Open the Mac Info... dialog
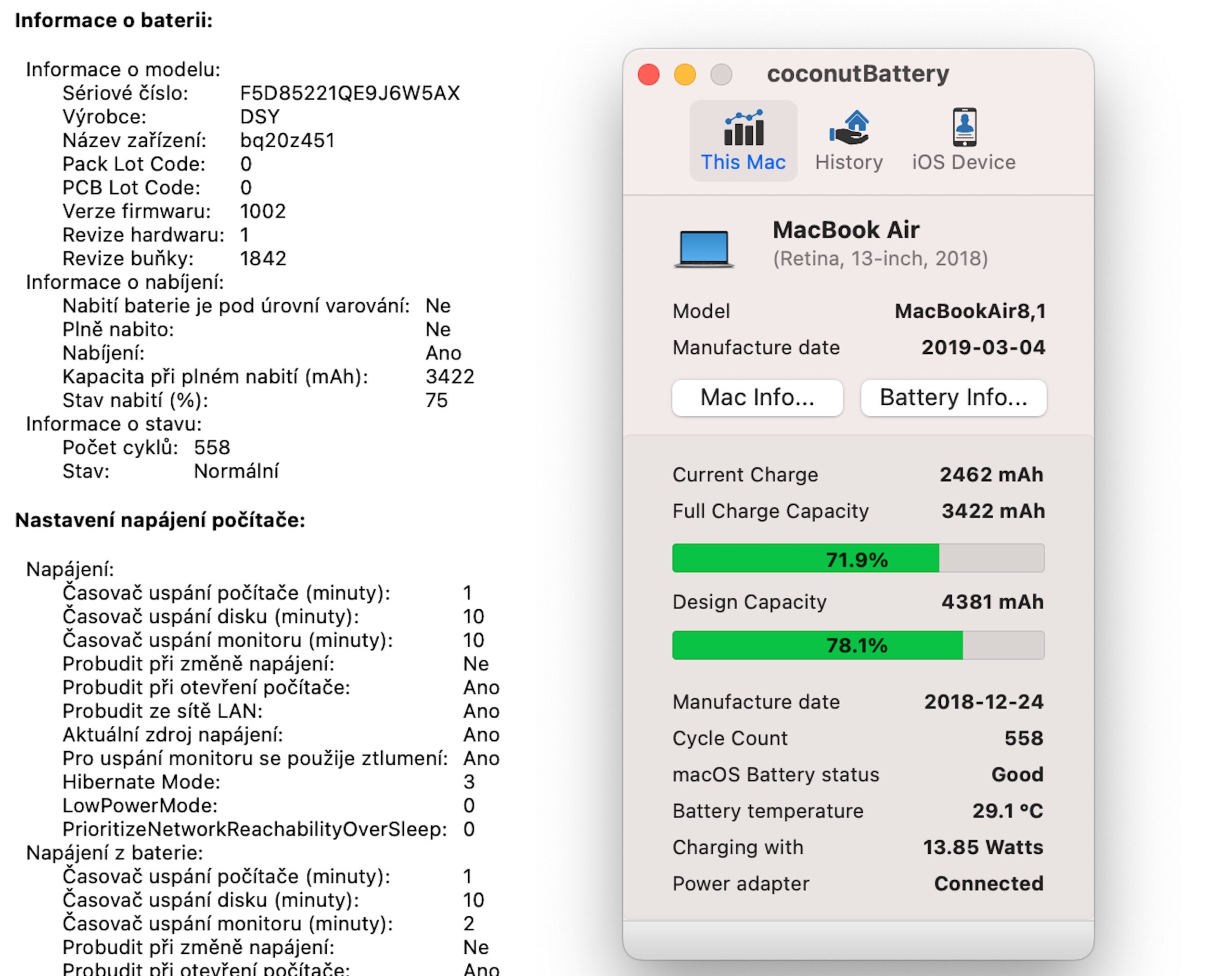The width and height of the screenshot is (1232, 976). [x=757, y=398]
